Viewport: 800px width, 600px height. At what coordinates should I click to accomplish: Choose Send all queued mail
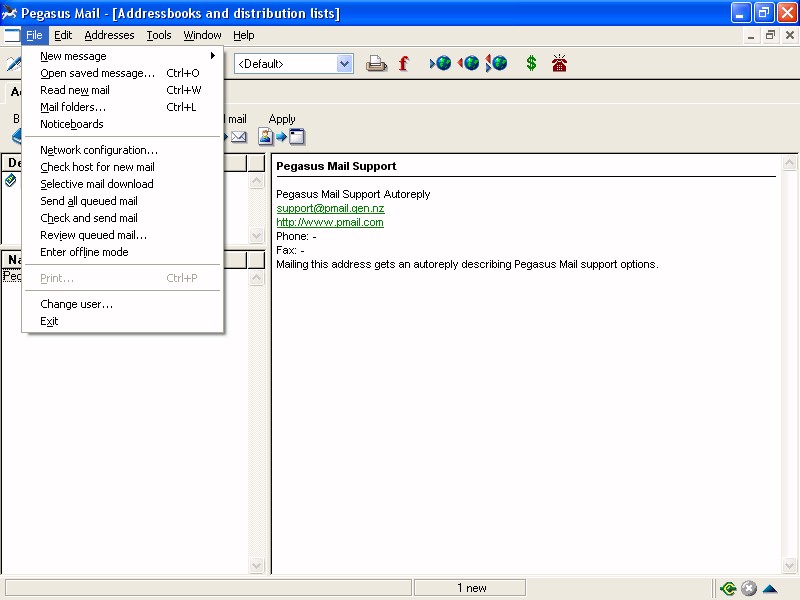[x=124, y=201]
